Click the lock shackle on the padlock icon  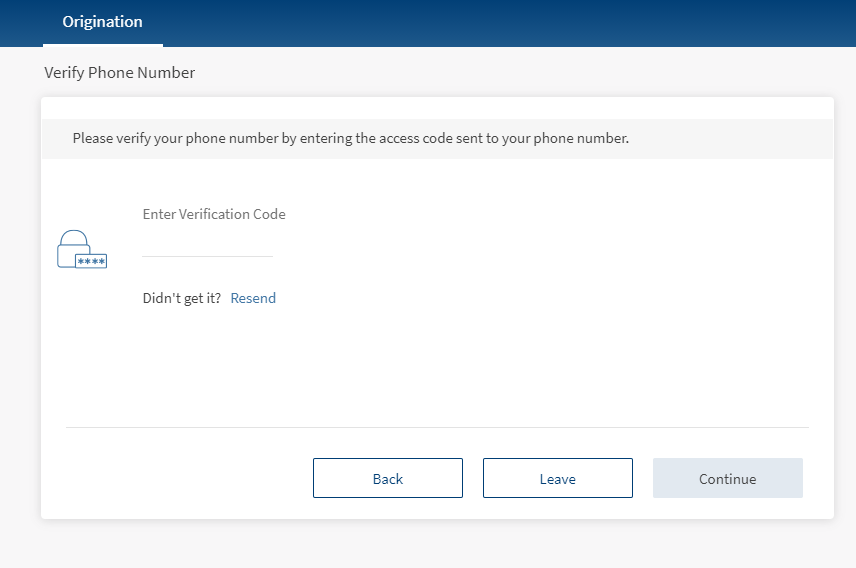(x=73, y=238)
